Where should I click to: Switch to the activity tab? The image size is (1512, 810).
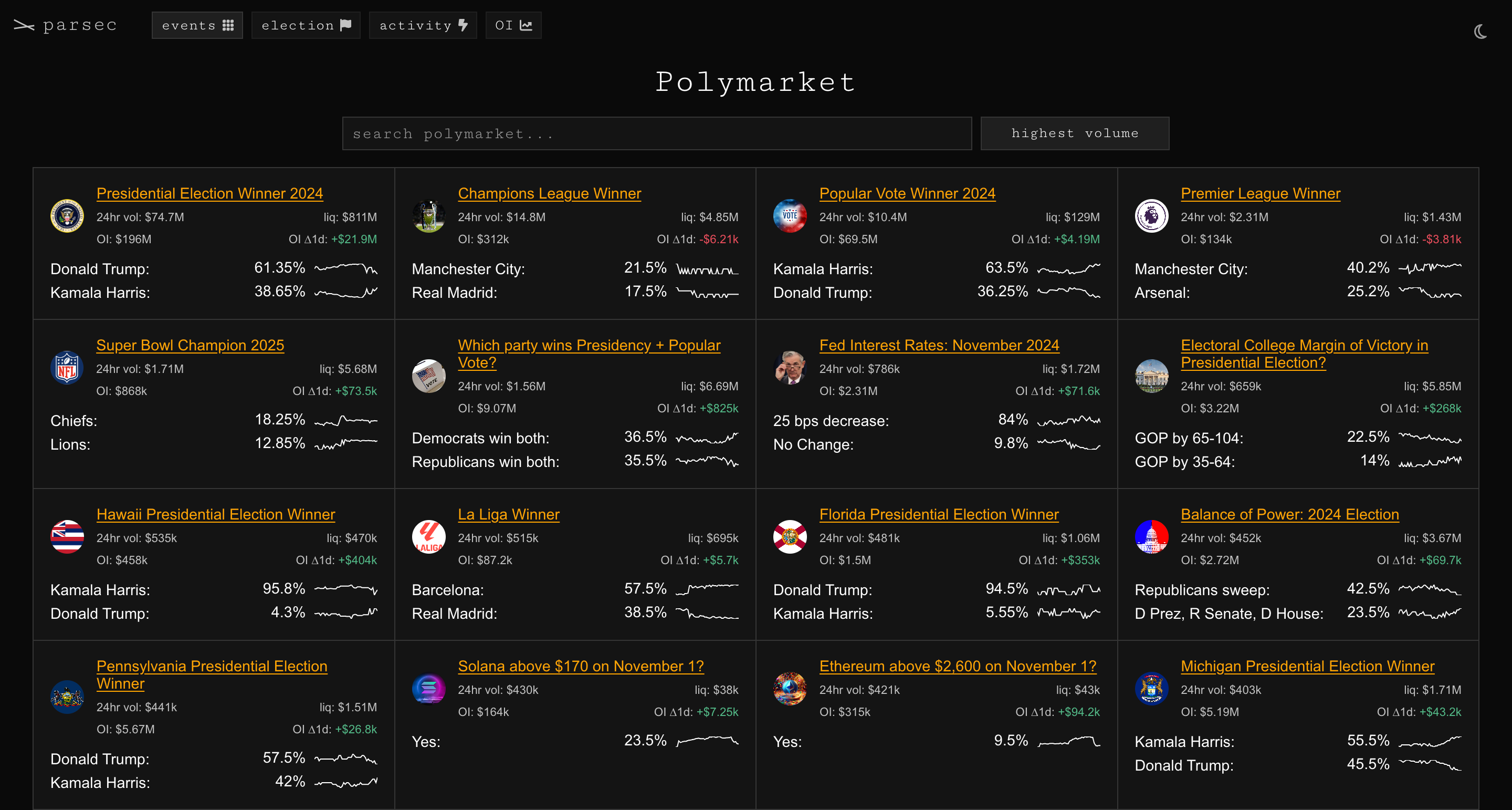point(423,25)
